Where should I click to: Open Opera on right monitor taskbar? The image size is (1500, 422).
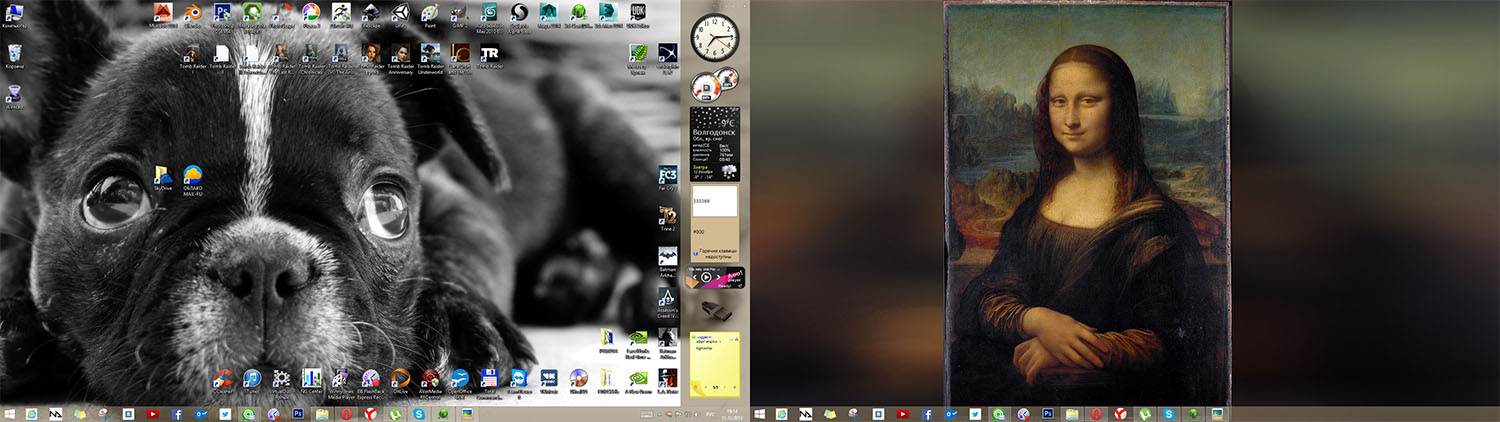1097,413
